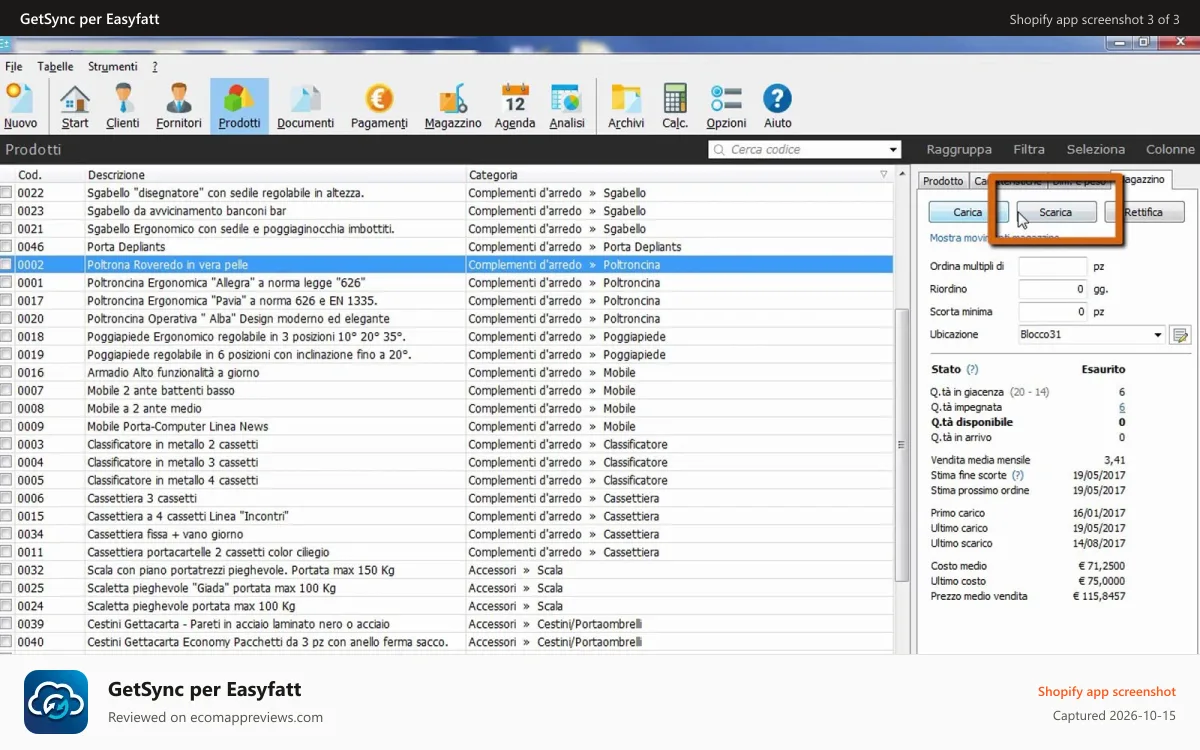Focus the Cerca codice search field
Image resolution: width=1200 pixels, height=750 pixels.
[x=805, y=150]
